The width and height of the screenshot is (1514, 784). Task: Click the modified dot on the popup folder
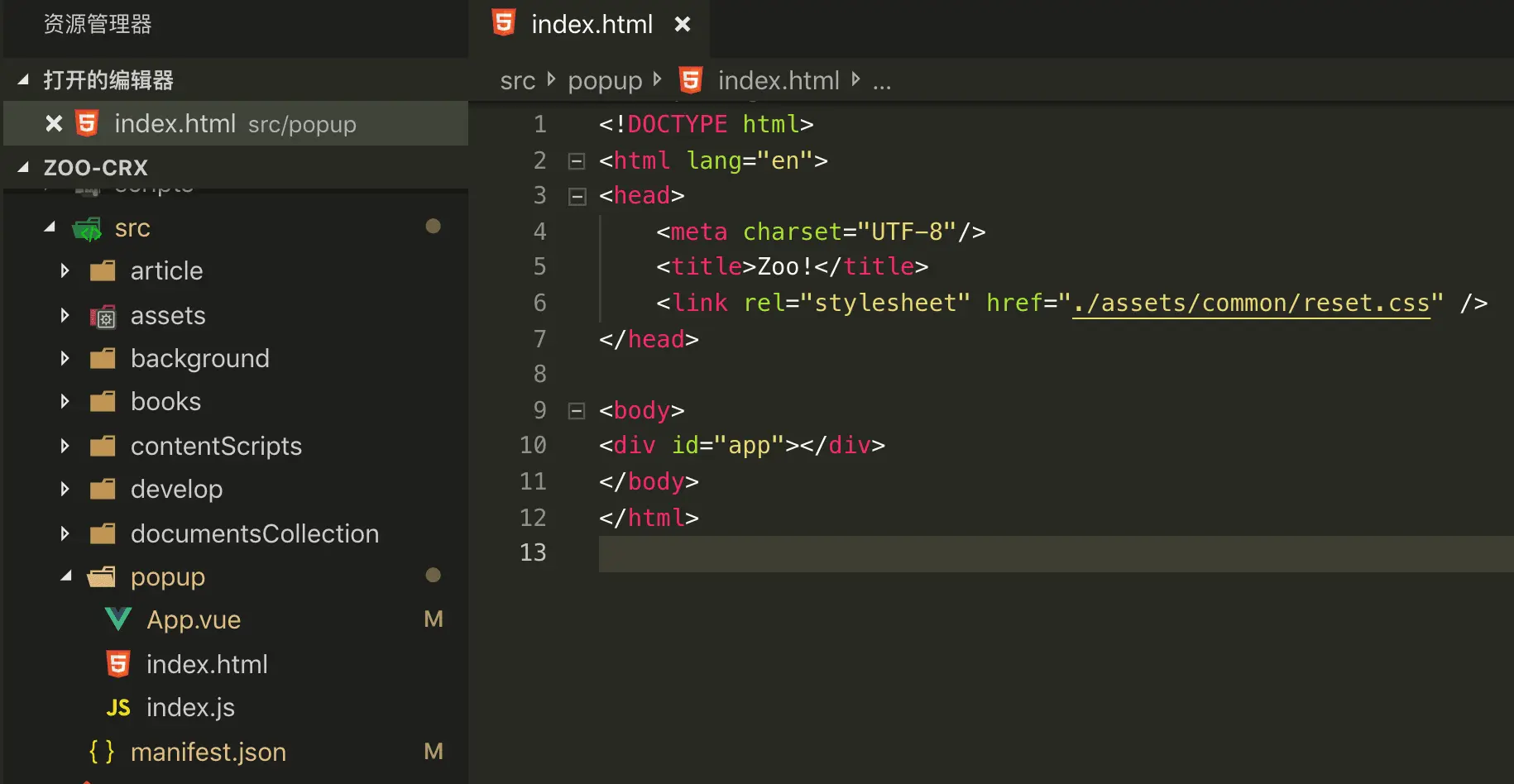pos(433,575)
